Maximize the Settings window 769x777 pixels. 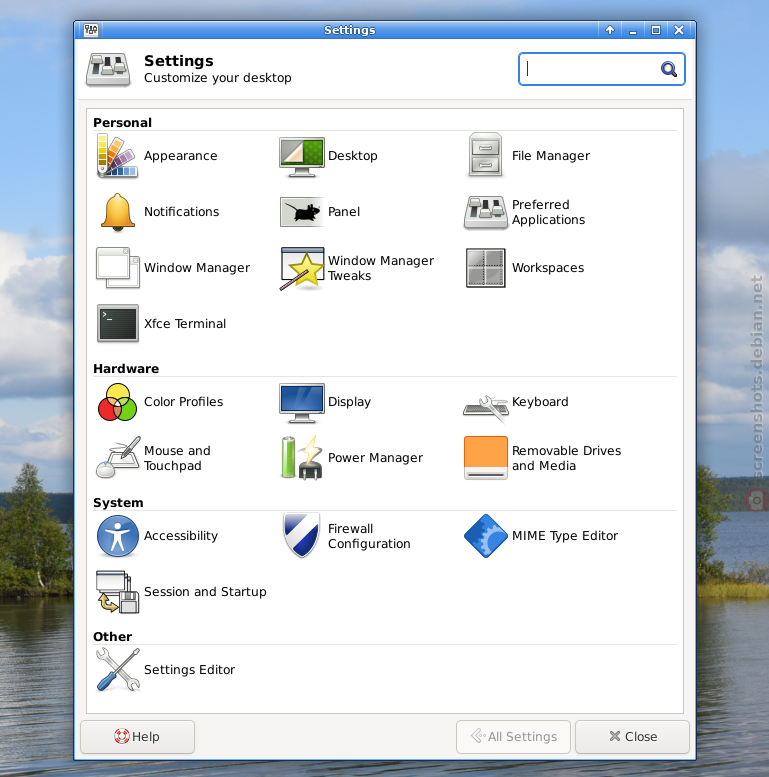pyautogui.click(x=656, y=30)
